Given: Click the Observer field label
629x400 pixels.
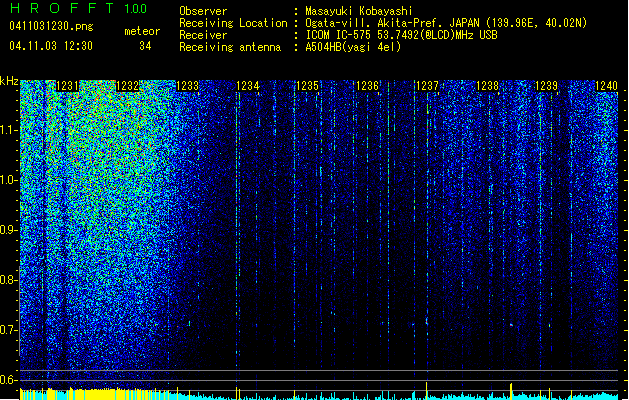Looking at the screenshot, I should pos(203,11).
